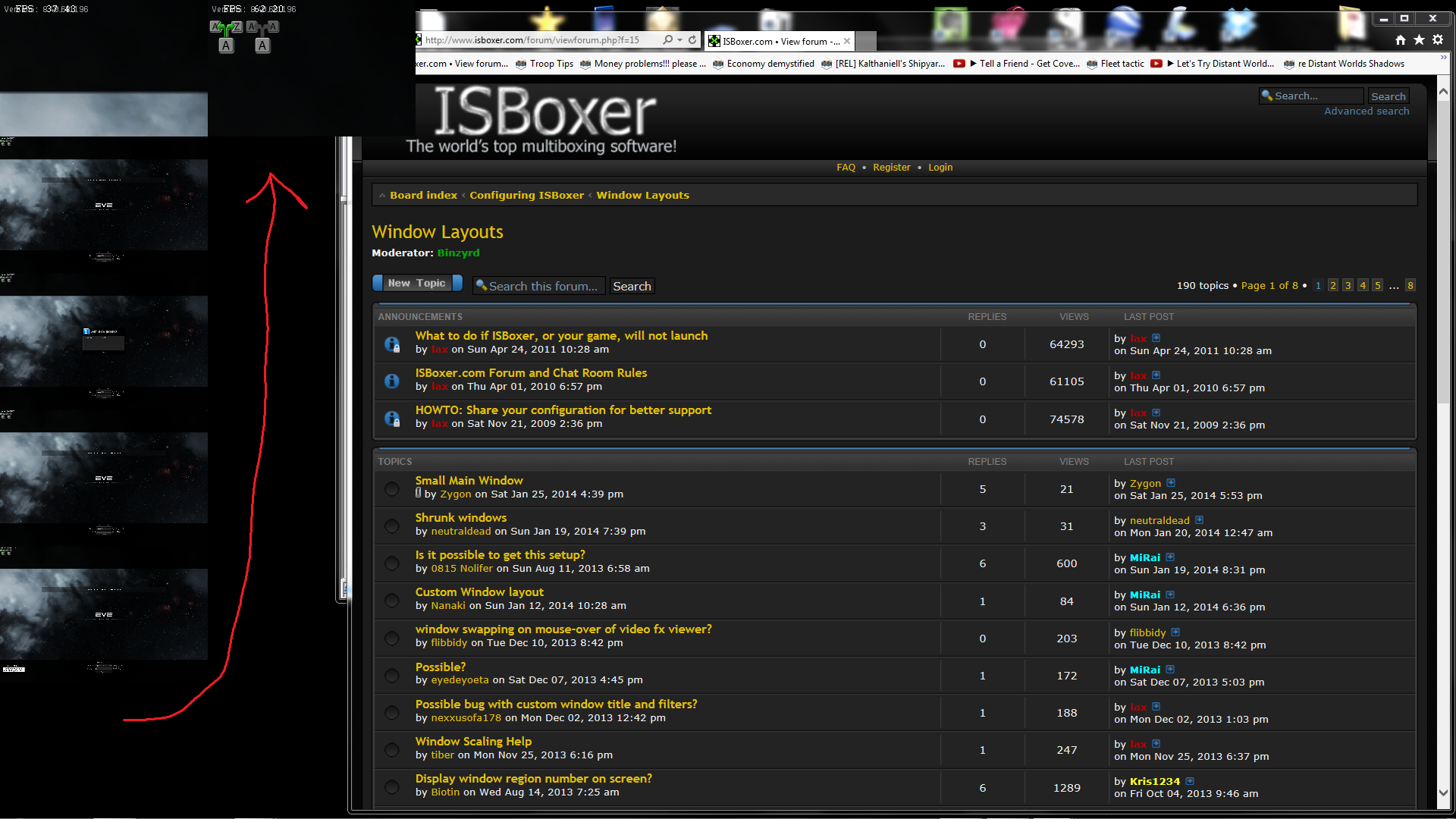Screen dimensions: 1456x819
Task: Click the address bar search magnifier icon
Action: 667,39
